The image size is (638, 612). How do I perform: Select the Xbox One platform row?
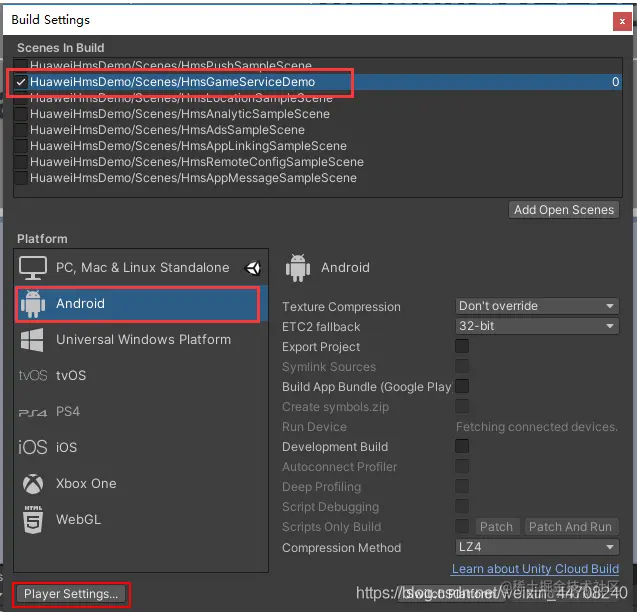141,484
